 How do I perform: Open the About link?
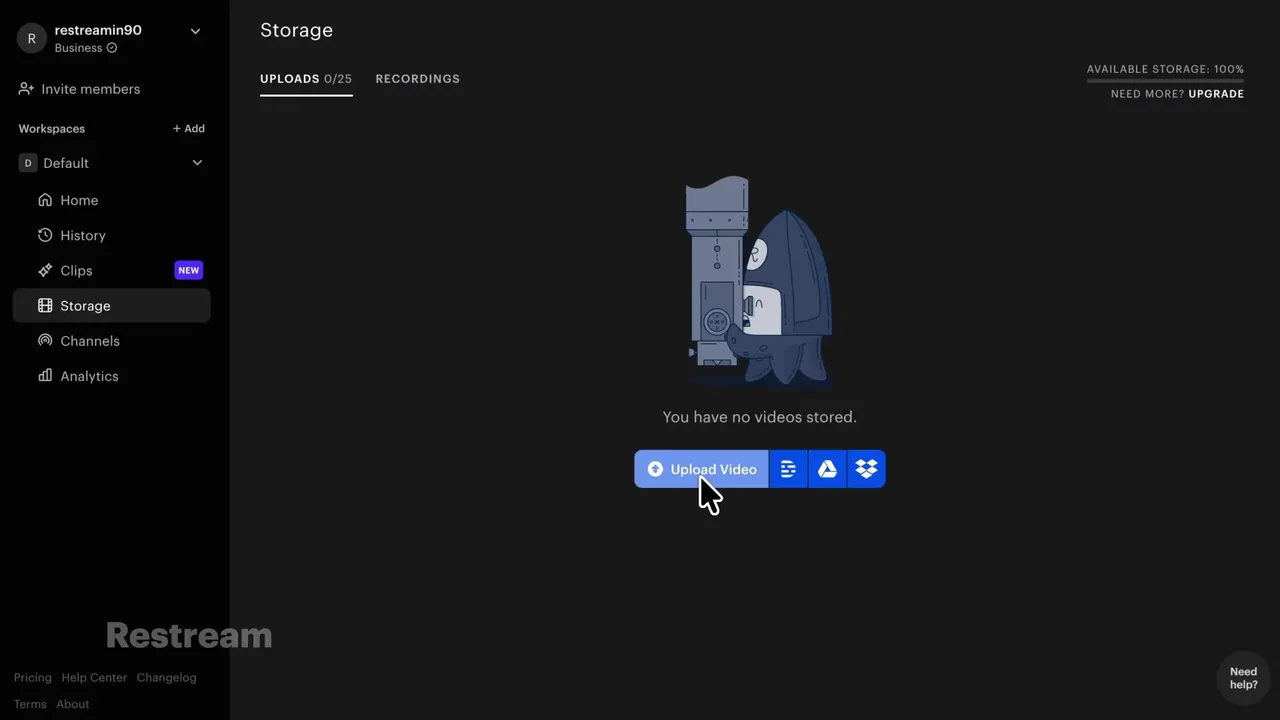[73, 704]
